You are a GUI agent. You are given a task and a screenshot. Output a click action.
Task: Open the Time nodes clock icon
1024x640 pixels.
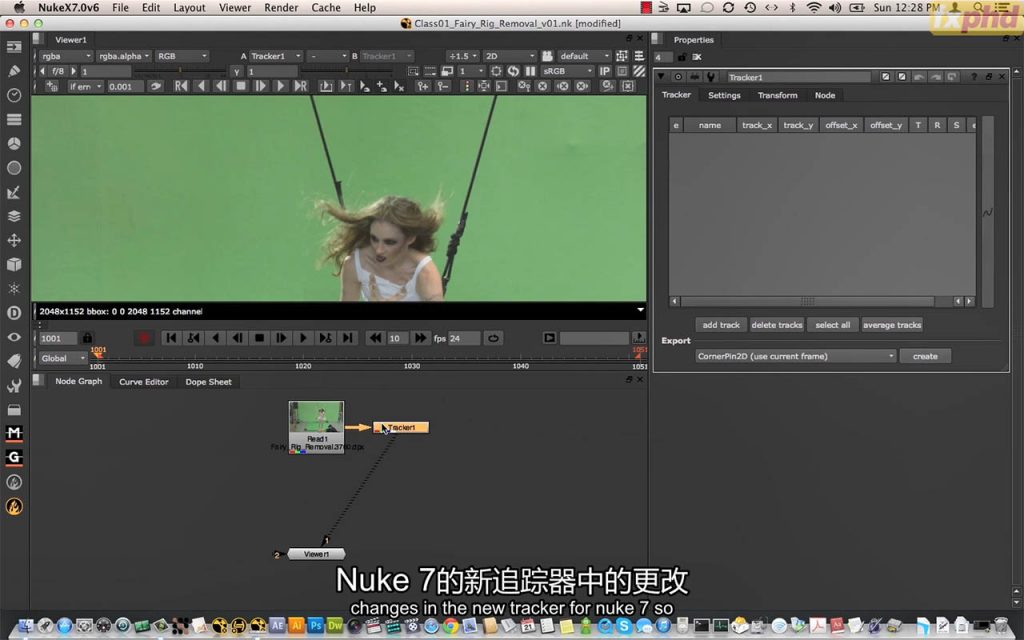14,95
